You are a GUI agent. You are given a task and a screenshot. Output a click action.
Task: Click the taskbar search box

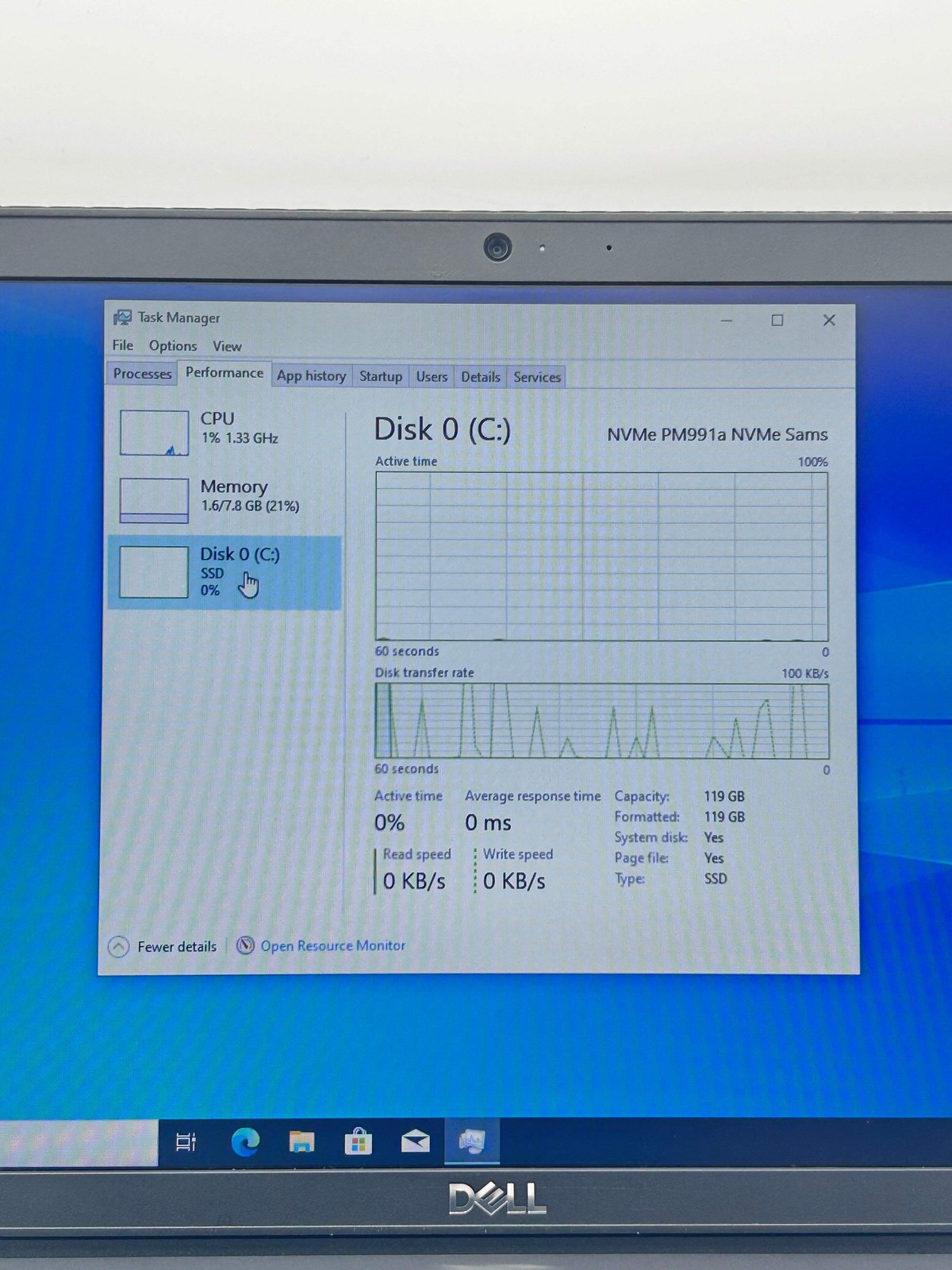pos(79,1143)
